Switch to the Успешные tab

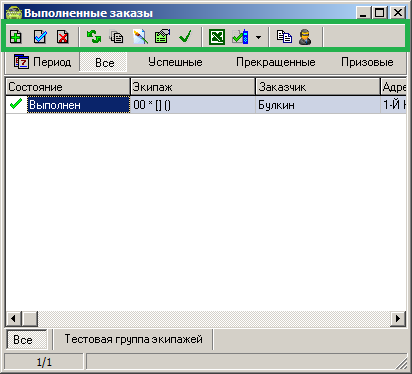point(175,62)
